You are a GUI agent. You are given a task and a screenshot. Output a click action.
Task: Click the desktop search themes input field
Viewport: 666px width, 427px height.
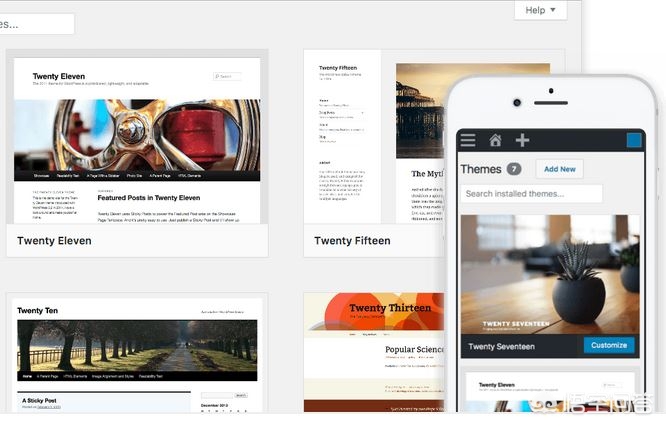coord(37,24)
